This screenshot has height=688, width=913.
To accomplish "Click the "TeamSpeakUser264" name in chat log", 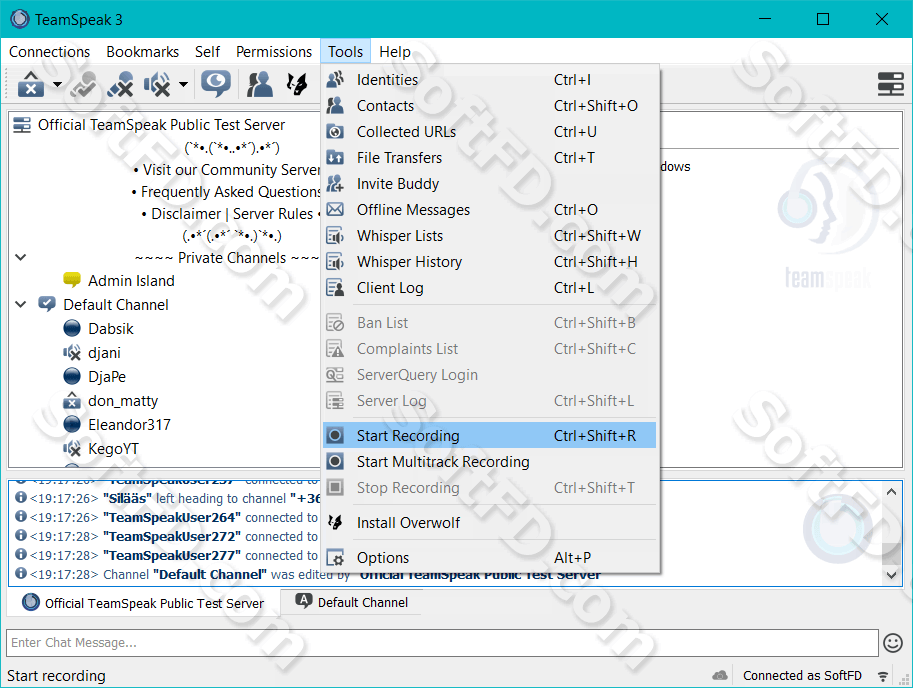I will tap(172, 517).
